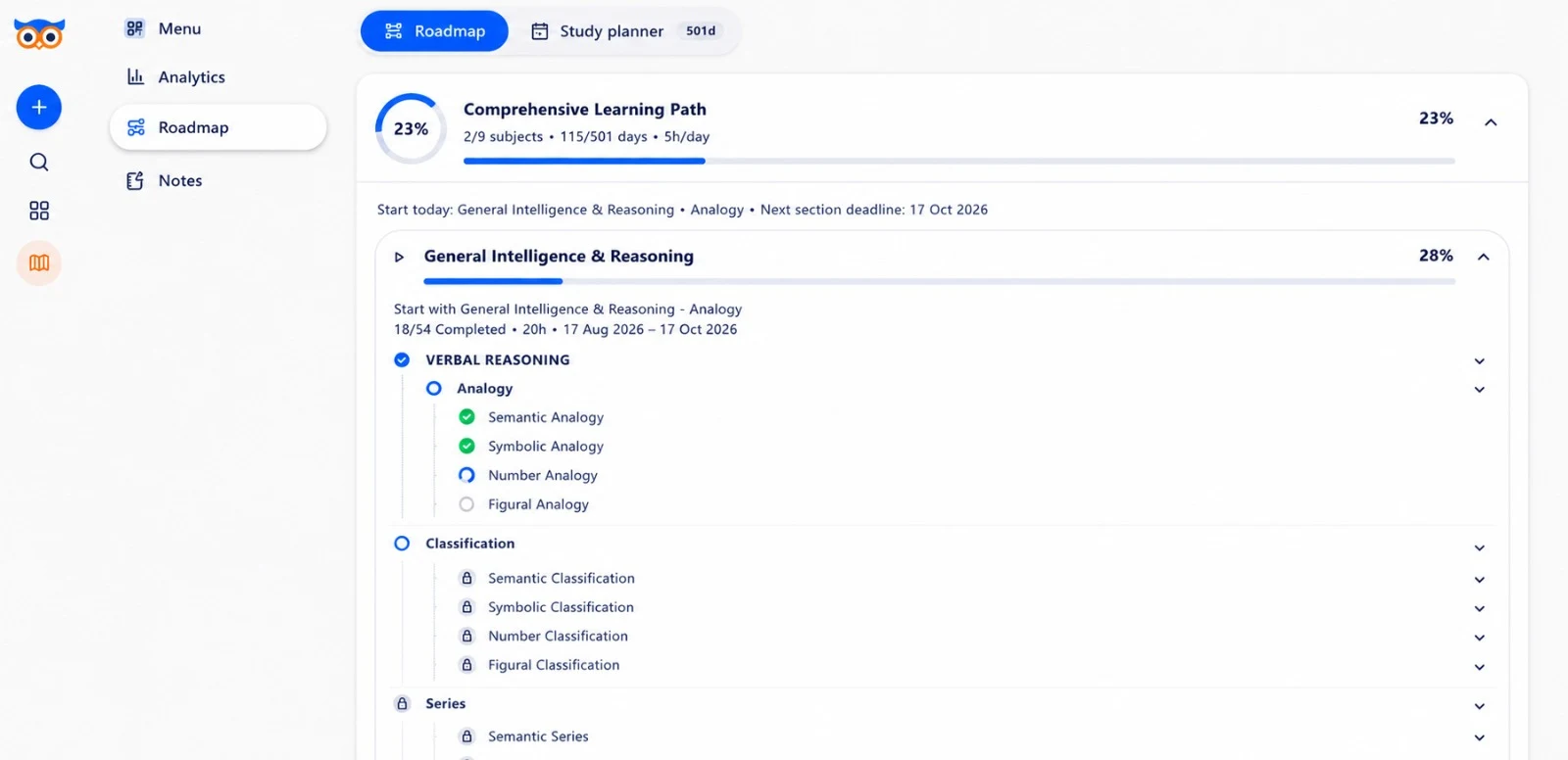Click the blue plus add button
The image size is (1568, 760).
39,107
